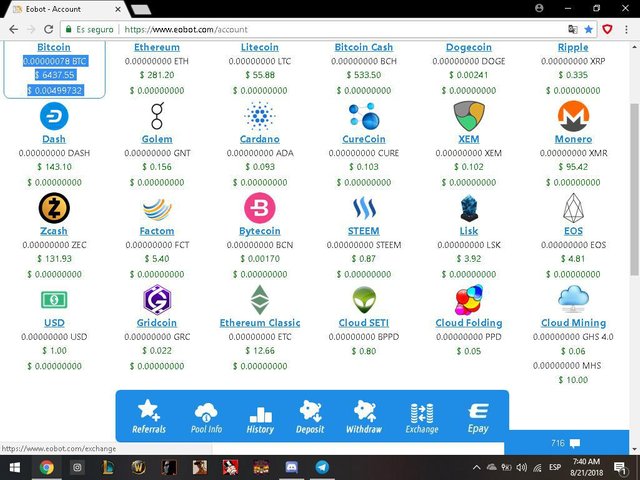Image resolution: width=640 pixels, height=480 pixels.
Task: Click the Golem coin logo
Action: point(157,116)
